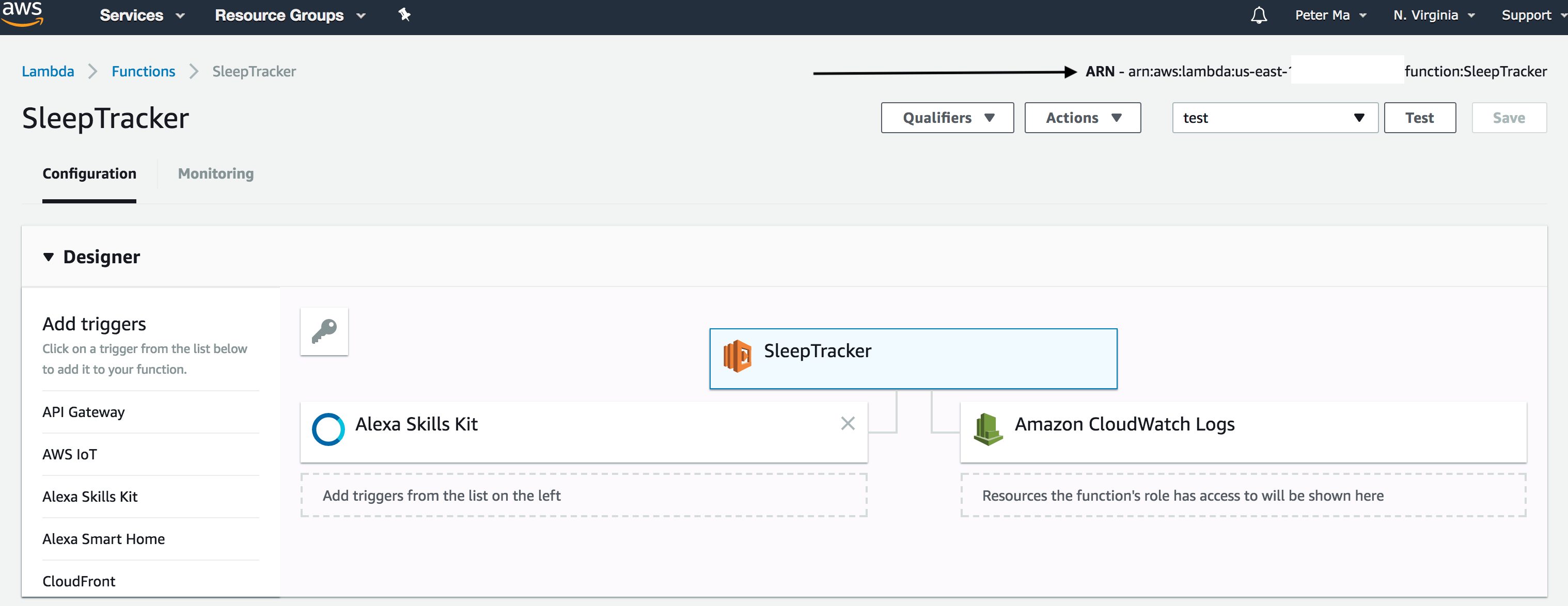Open the Support menu
The width and height of the screenshot is (1568, 606).
point(1533,15)
